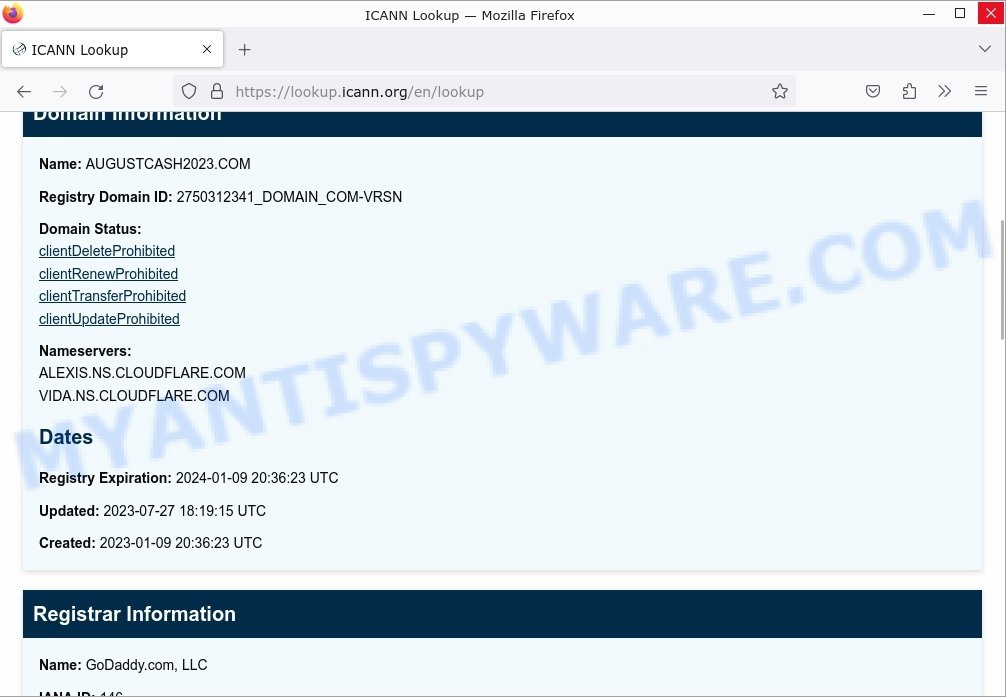Select Registry Expiration date 2024-01-09 value
The image size is (1006, 697).
[x=257, y=478]
